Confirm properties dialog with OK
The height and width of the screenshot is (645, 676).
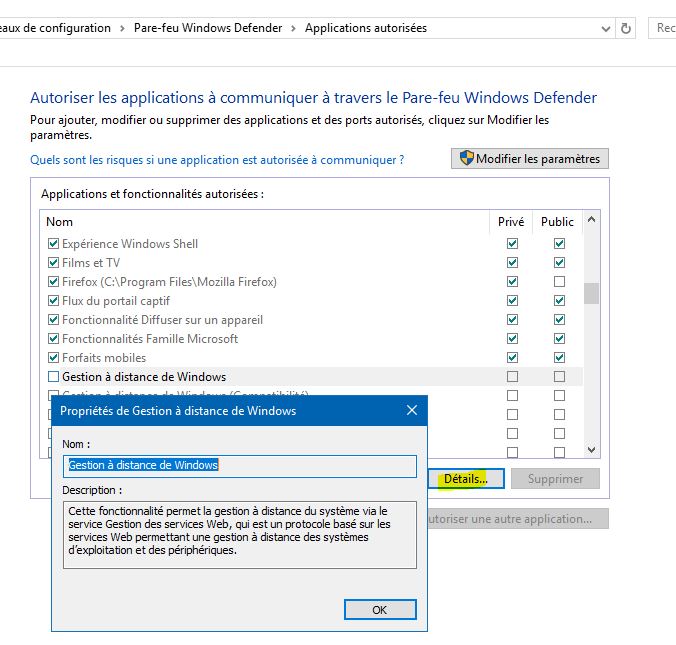pyautogui.click(x=380, y=610)
